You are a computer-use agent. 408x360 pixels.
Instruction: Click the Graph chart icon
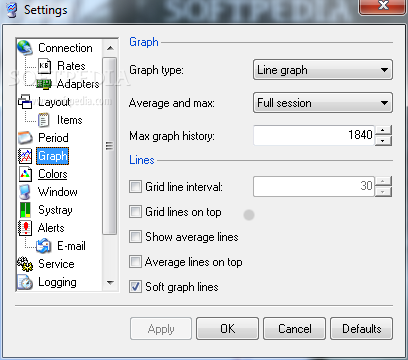point(25,156)
